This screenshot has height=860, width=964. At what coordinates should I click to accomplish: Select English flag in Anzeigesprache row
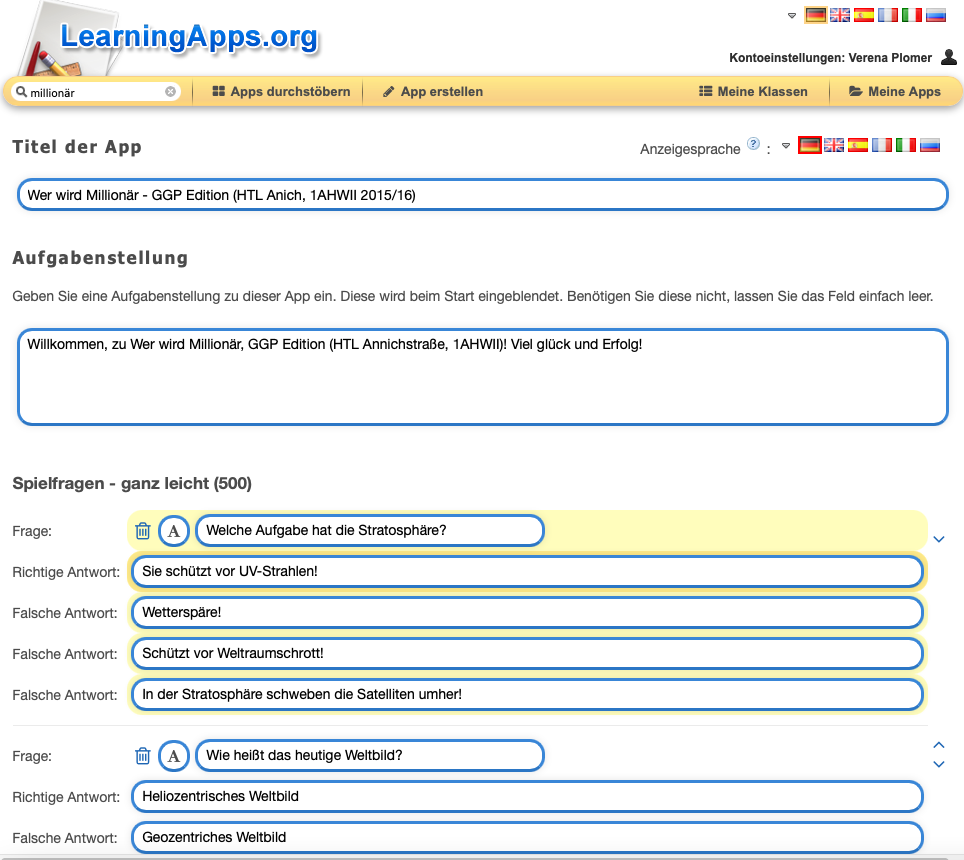point(834,145)
